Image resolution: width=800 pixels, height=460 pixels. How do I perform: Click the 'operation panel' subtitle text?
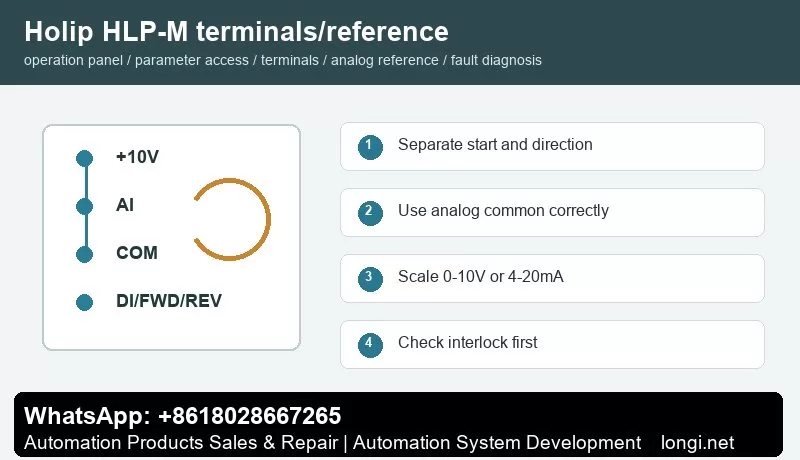click(x=73, y=60)
